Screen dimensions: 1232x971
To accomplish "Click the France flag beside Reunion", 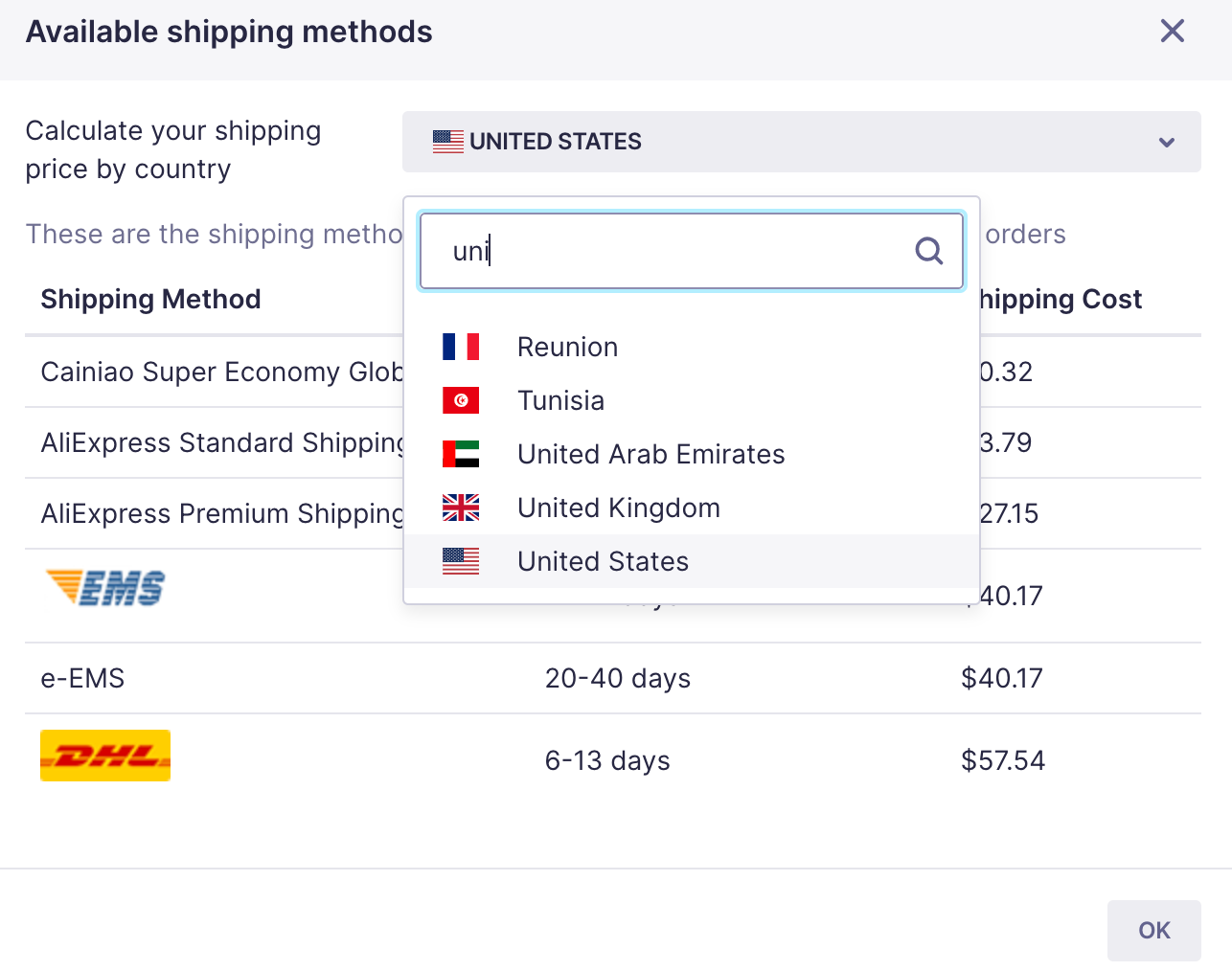I will click(461, 347).
